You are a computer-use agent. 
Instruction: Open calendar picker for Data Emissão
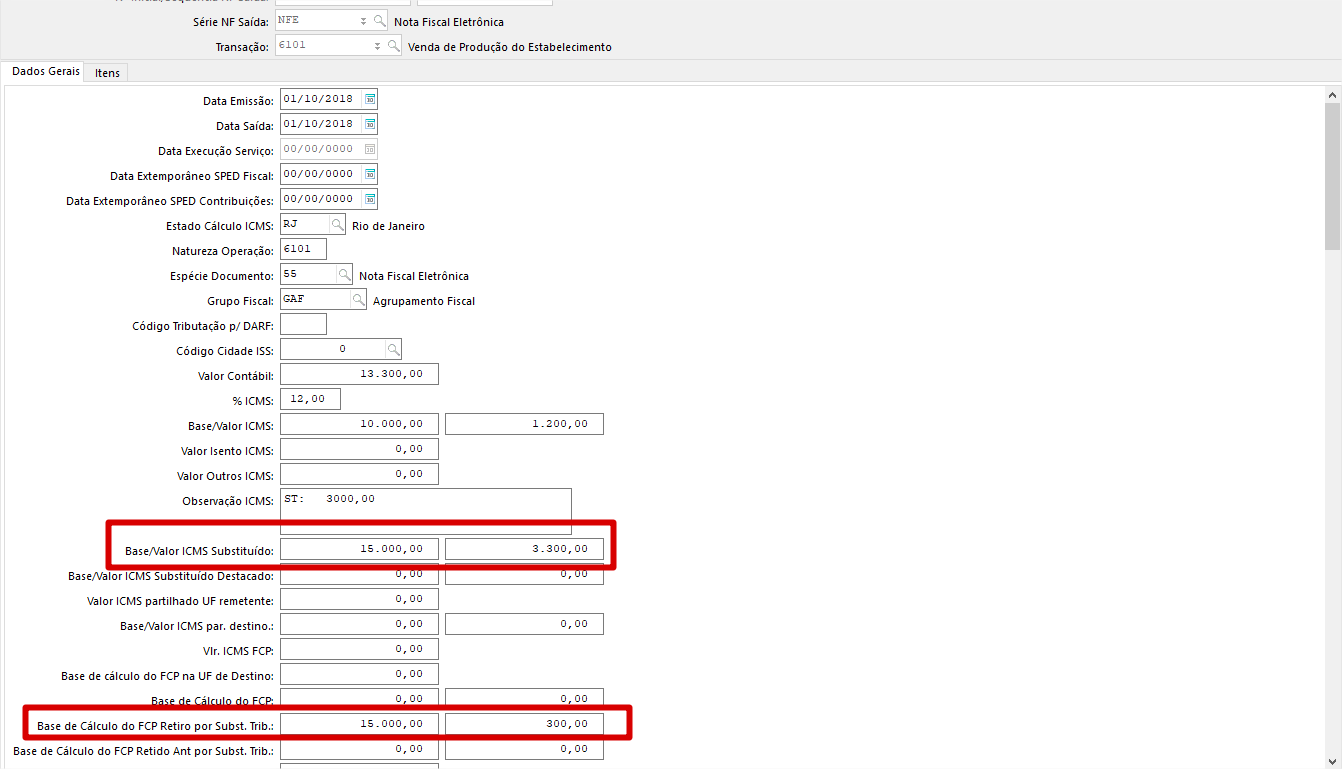tap(370, 99)
